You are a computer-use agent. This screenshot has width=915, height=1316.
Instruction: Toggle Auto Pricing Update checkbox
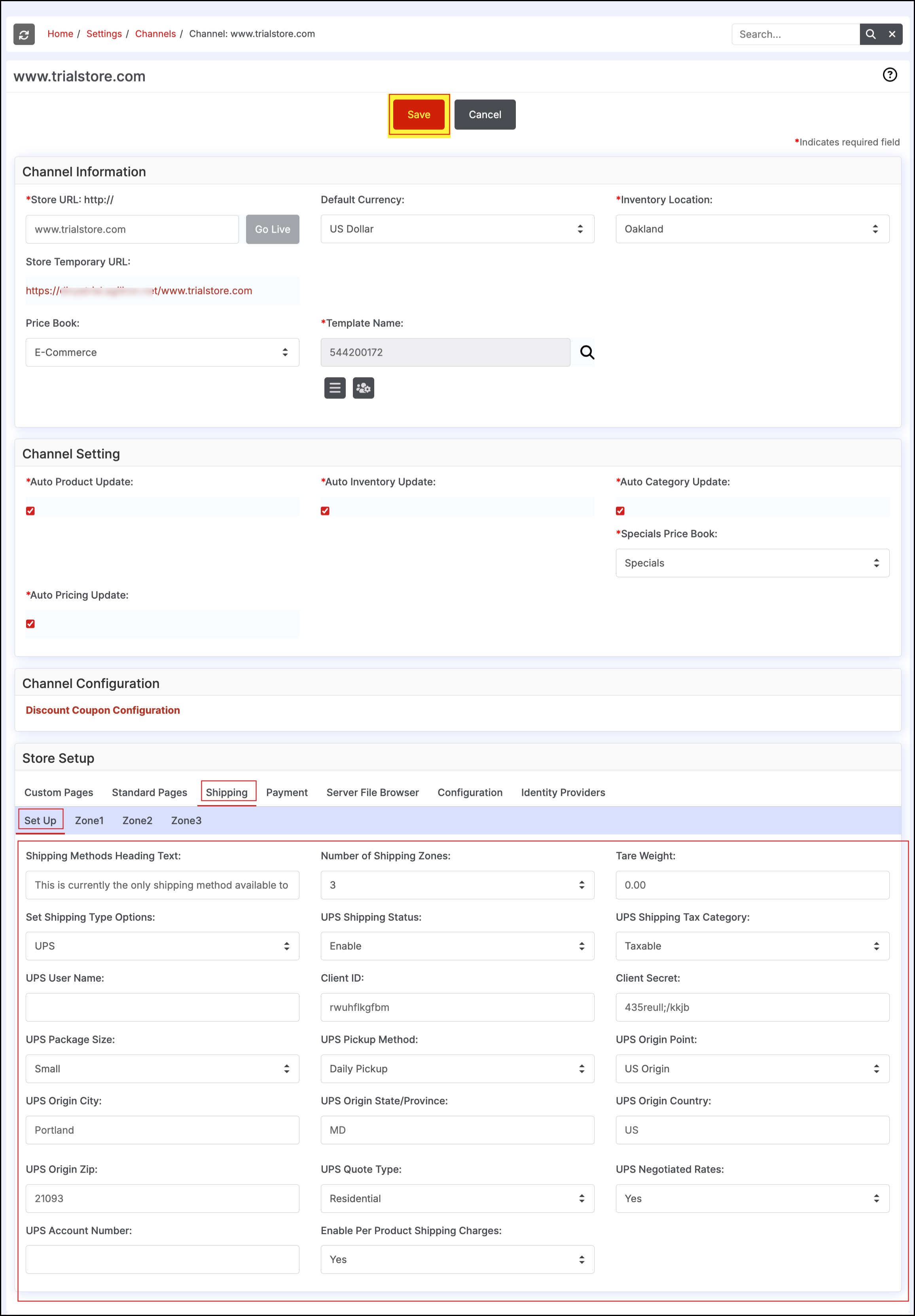coord(30,624)
